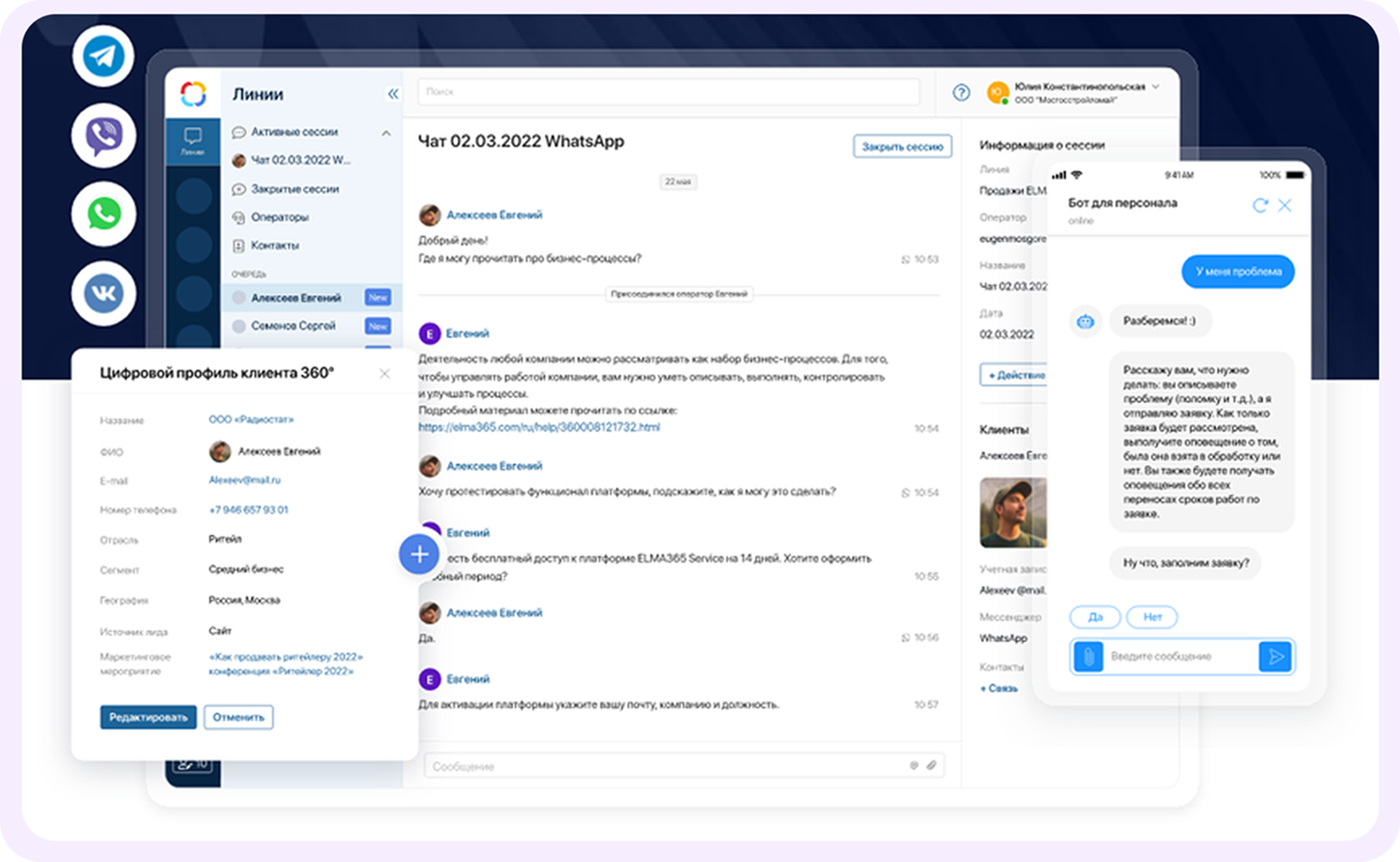Open the Telegram channel icon
Screen dimensions: 1400x862
(x=103, y=56)
